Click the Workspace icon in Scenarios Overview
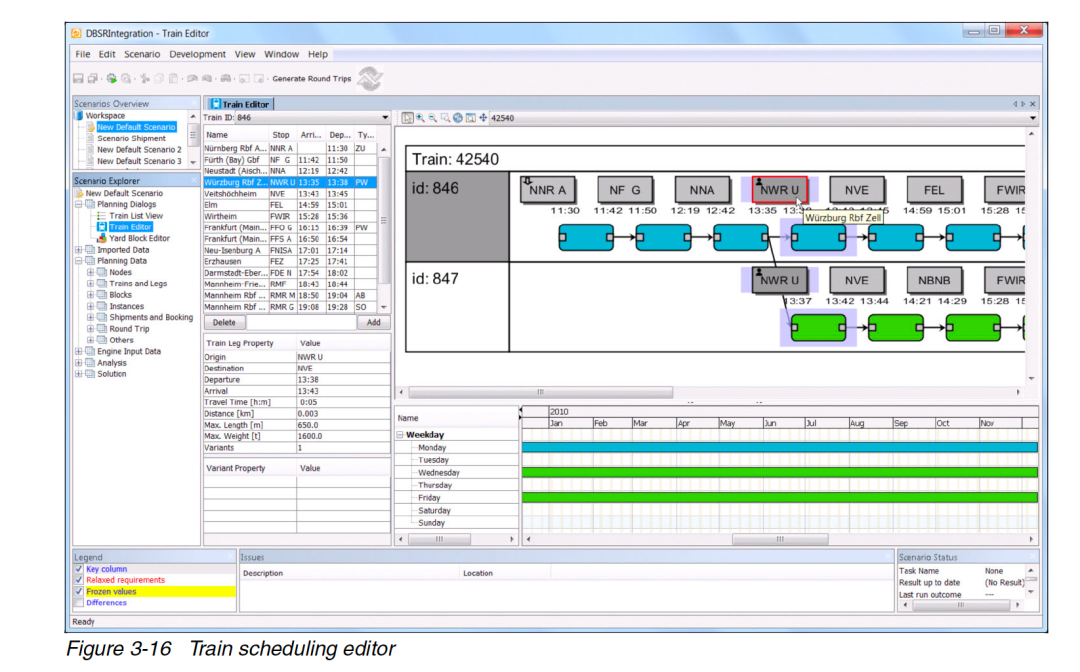The width and height of the screenshot is (1080, 672). point(79,116)
